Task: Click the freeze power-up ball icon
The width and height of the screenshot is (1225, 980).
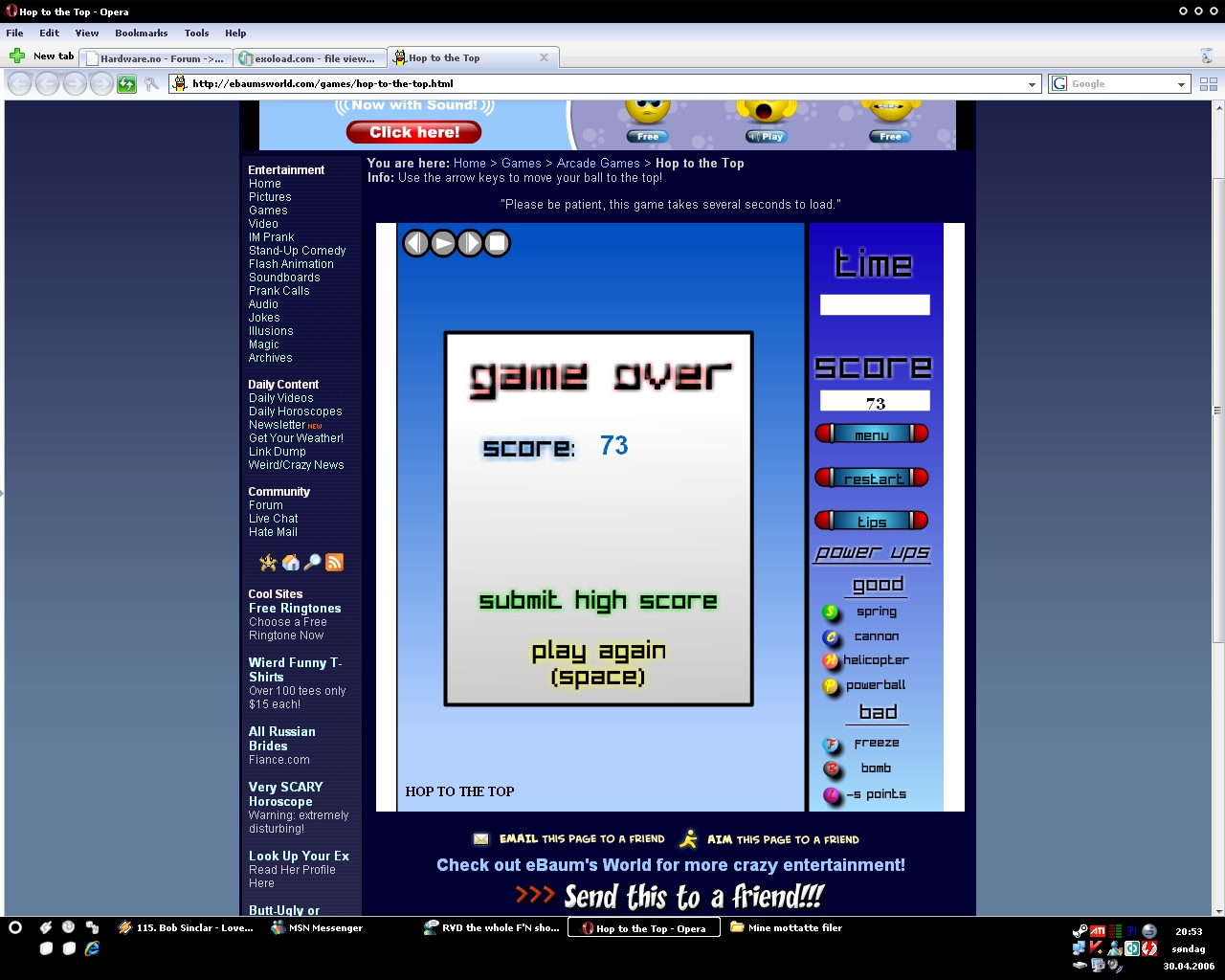Action: 832,745
